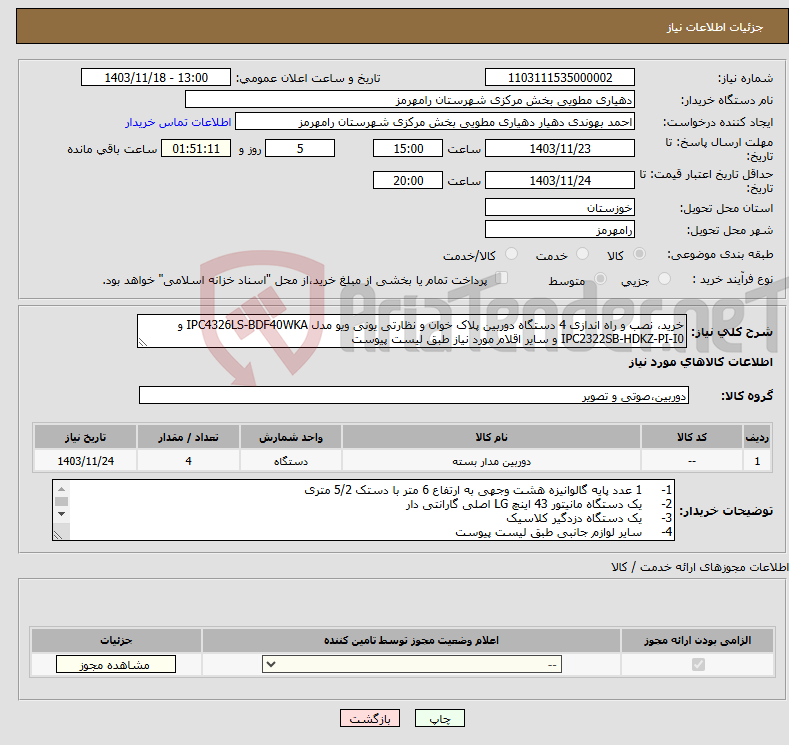Click the کد کالا column header
The image size is (789, 745).
(x=692, y=437)
